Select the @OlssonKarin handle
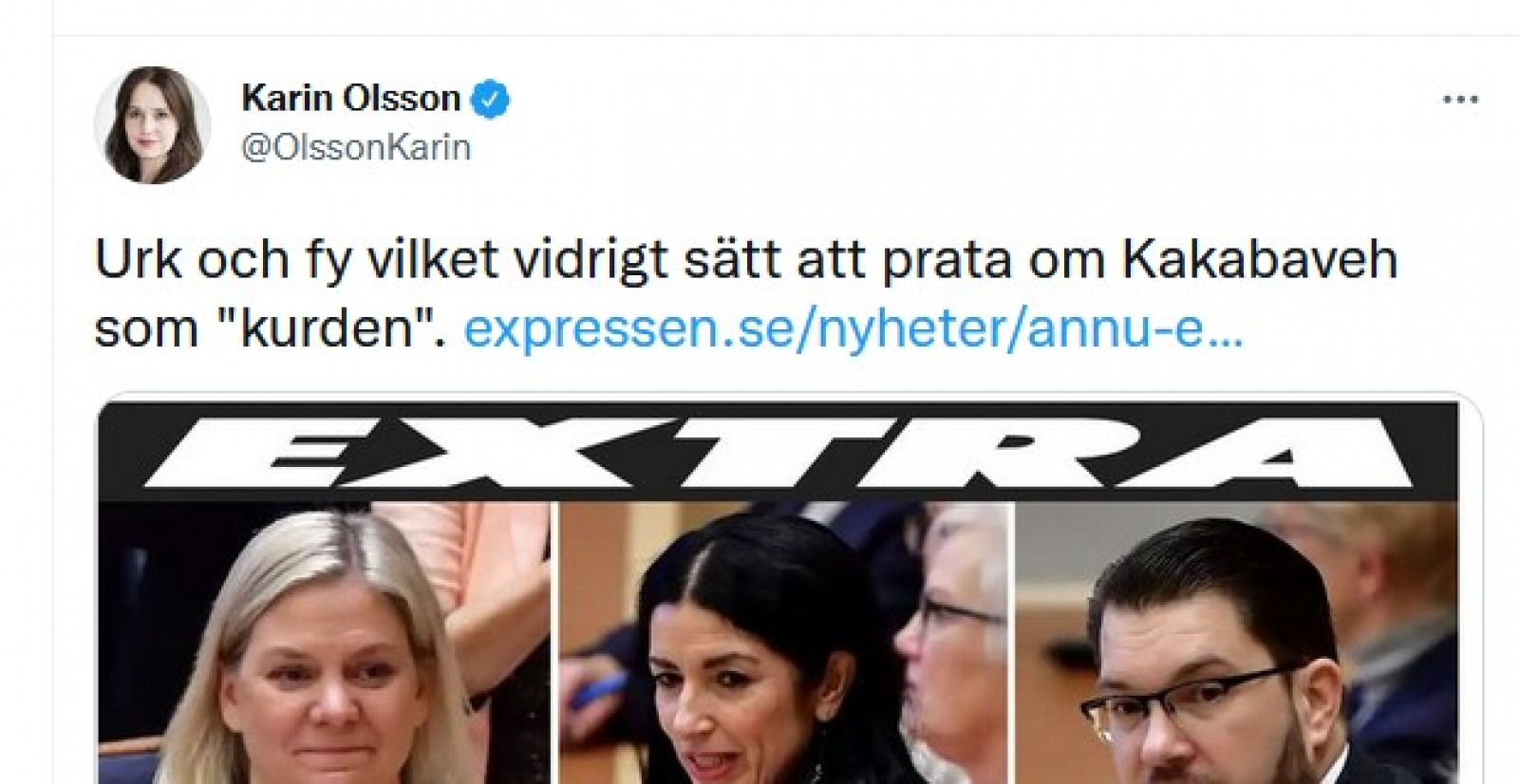Image resolution: width=1519 pixels, height=784 pixels. [x=356, y=148]
